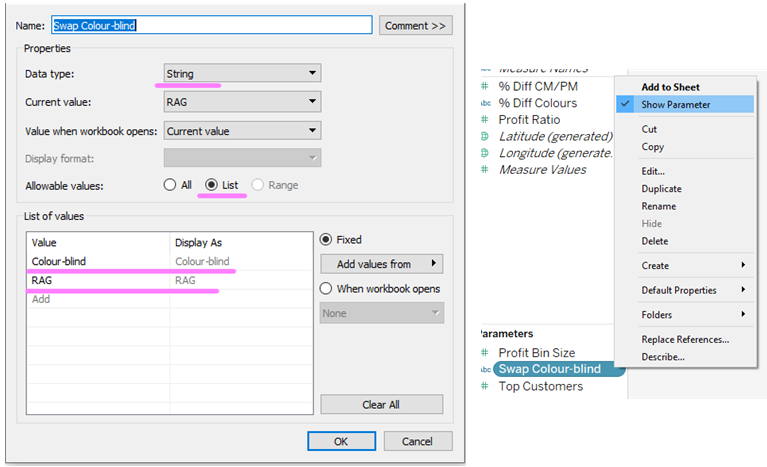767x467 pixels.
Task: Click the Comment >> button
Action: [x=415, y=25]
